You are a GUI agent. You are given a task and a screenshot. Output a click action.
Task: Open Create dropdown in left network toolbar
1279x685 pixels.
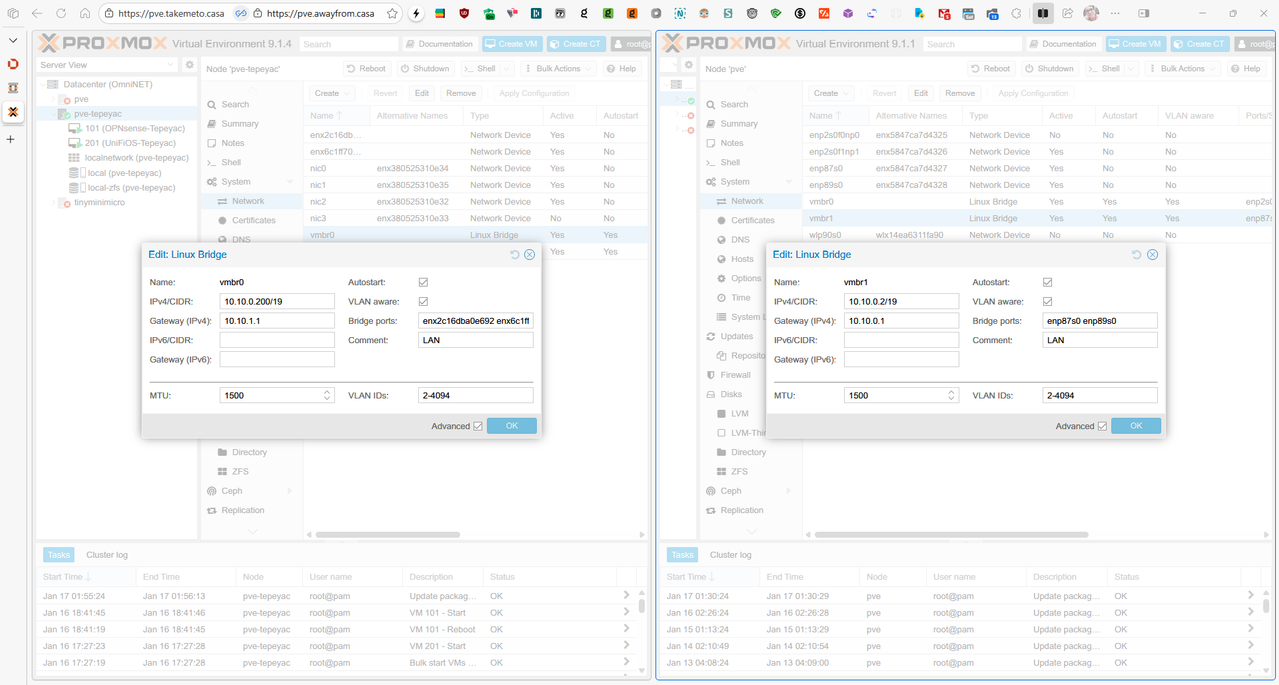332,93
